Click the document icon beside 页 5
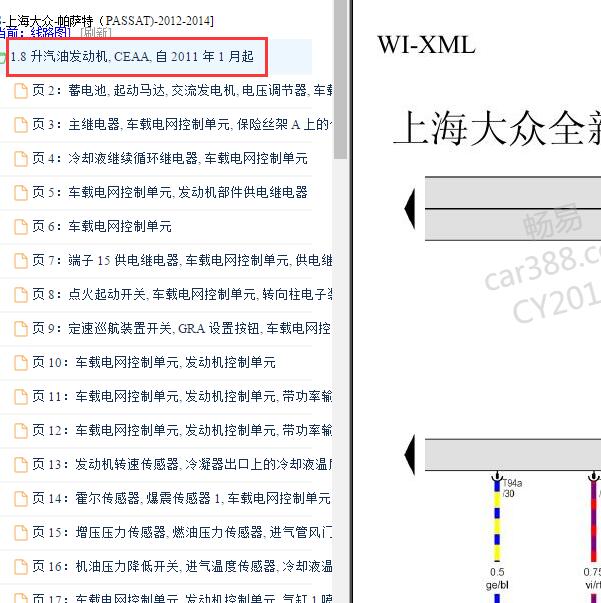This screenshot has width=601, height=603. click(x=21, y=193)
